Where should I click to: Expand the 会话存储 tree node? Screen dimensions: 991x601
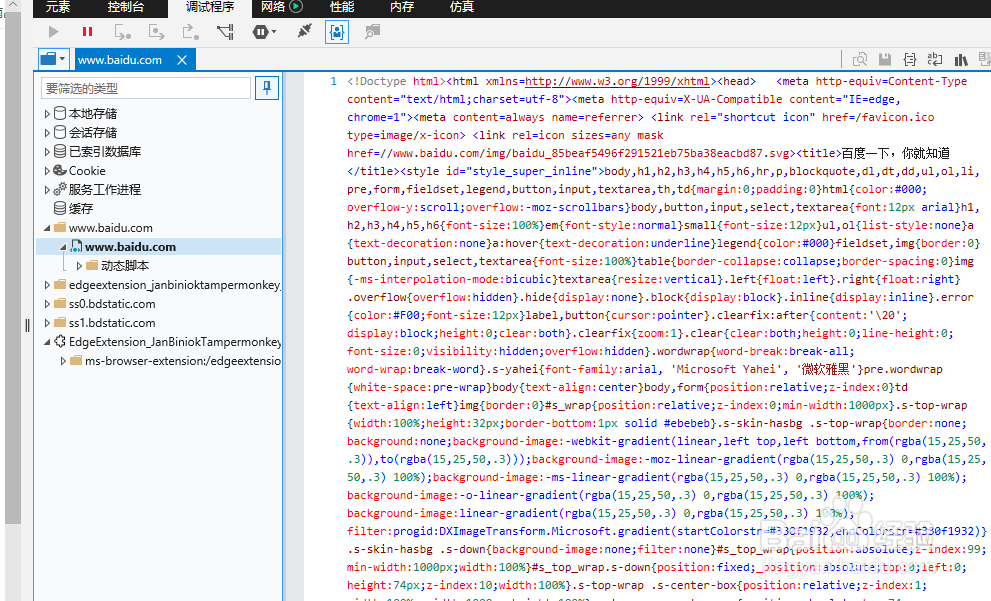[47, 133]
